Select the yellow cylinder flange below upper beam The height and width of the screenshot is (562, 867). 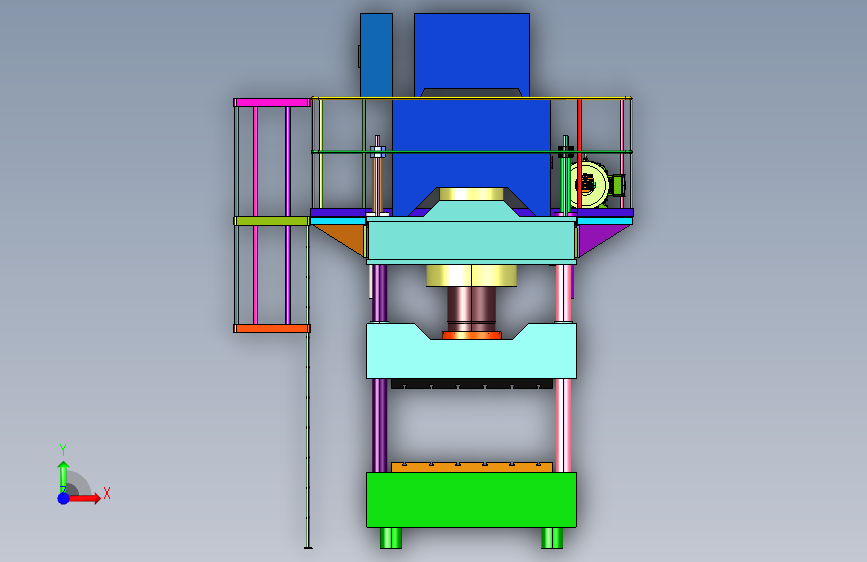point(472,275)
